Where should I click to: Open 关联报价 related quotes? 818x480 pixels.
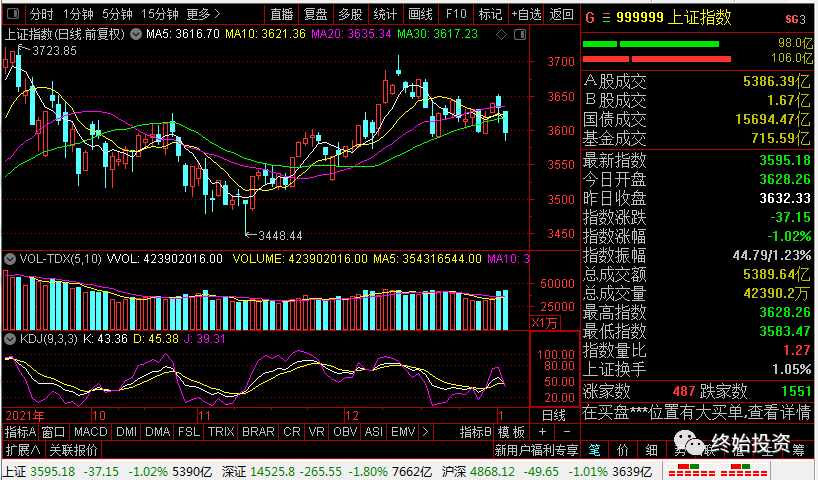click(x=73, y=450)
